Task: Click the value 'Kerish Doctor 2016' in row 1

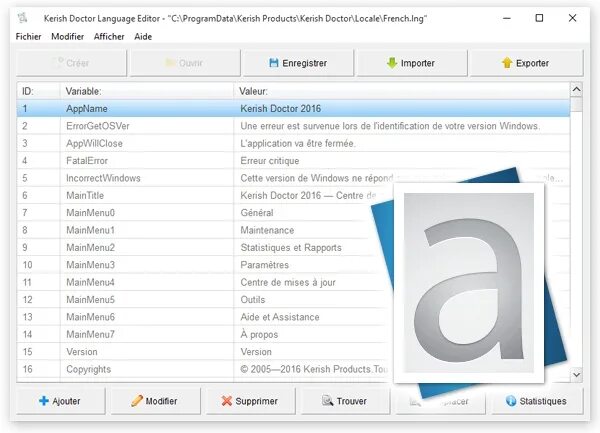Action: [x=280, y=109]
